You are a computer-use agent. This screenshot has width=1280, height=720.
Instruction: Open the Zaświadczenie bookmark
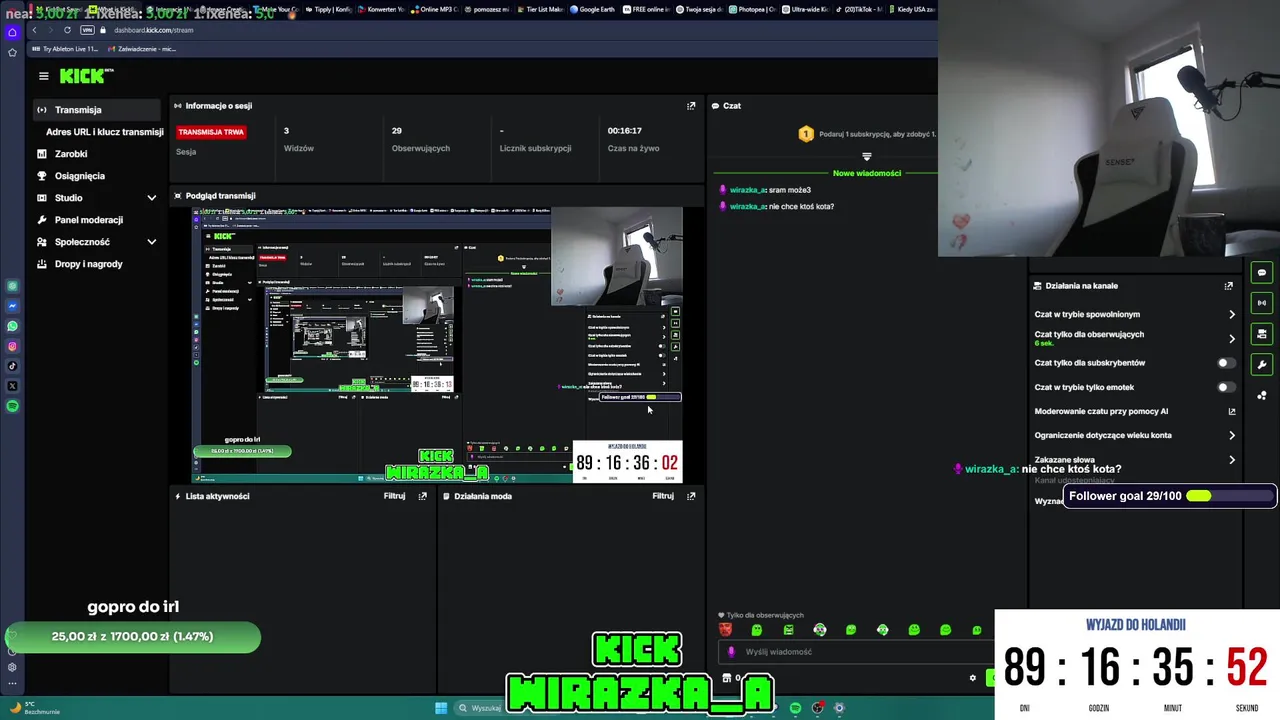tap(142, 49)
